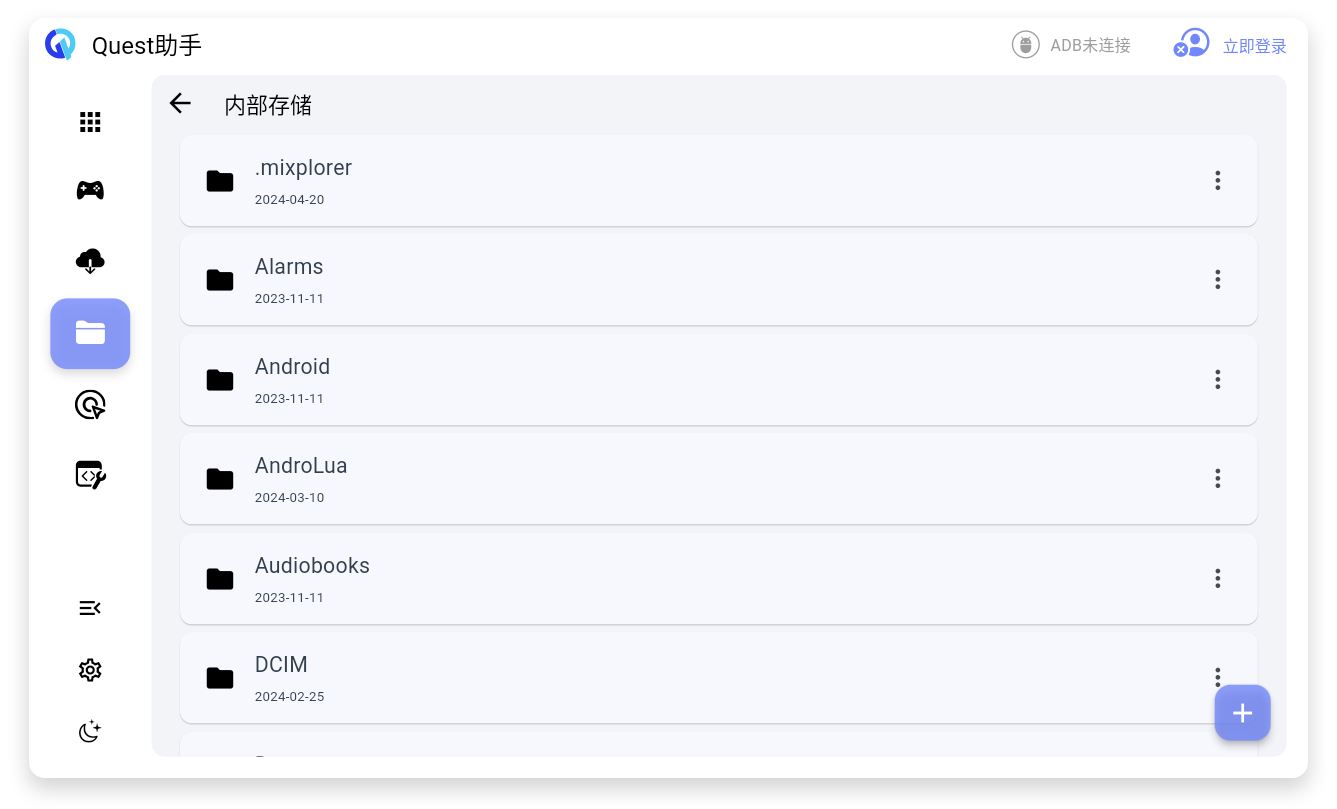Screen dimensions: 1337x809
Task: Open the apps grid in sidebar
Action: pos(90,122)
